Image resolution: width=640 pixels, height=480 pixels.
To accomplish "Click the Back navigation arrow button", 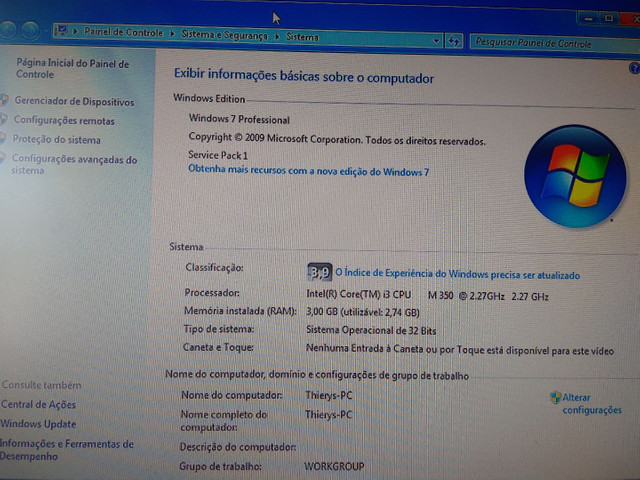I will click(x=7, y=29).
